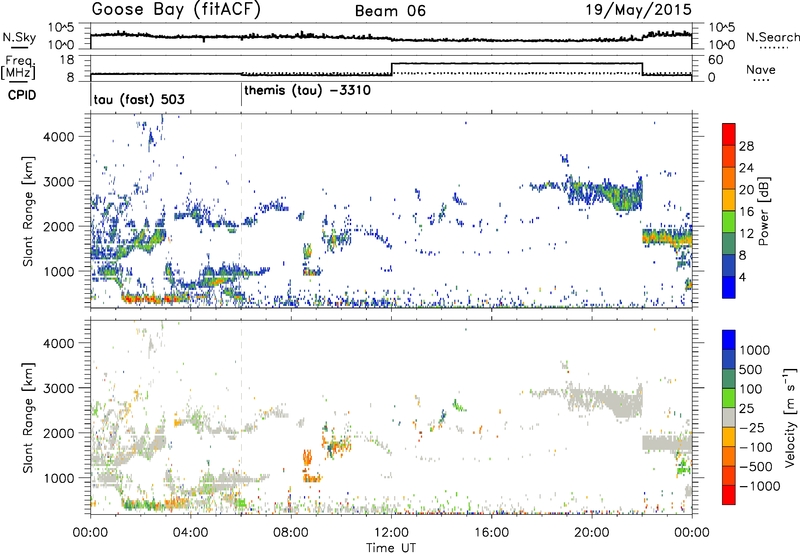Click the 'CPID' label
This screenshot has width=800, height=554.
coord(22,95)
